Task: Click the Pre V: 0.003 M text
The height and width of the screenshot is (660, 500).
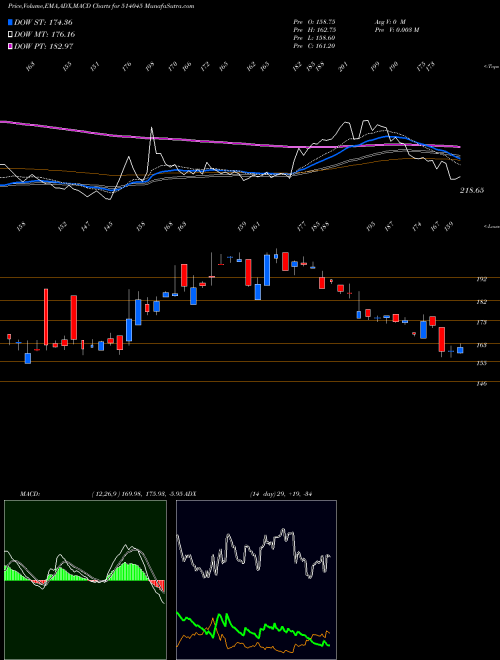Action: tap(396, 30)
